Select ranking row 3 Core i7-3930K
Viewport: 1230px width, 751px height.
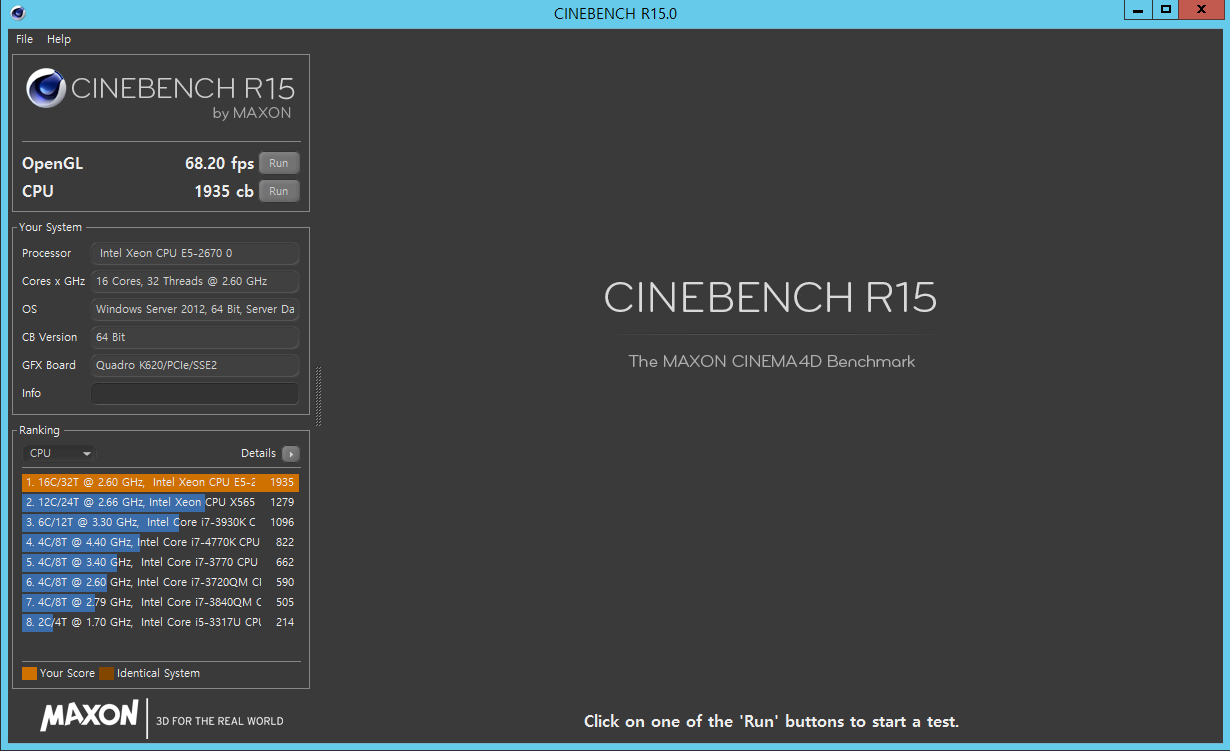click(x=160, y=522)
